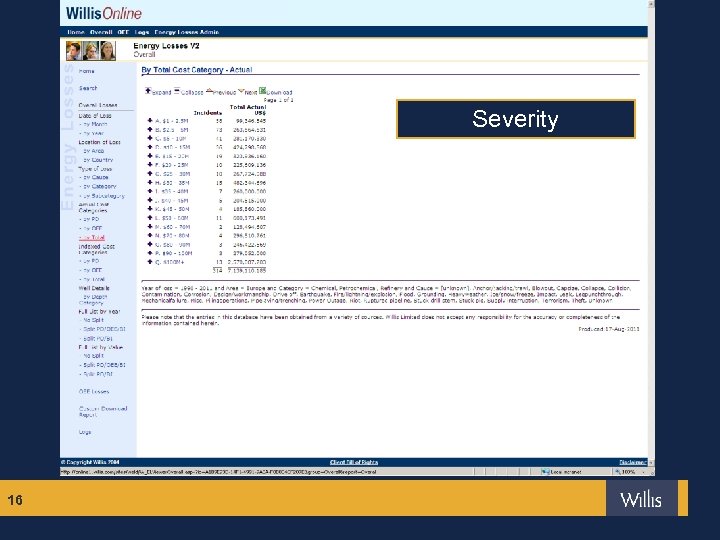Screen dimensions: 720x540
Task: Select Actual Cost Categories by OEE
Action: click(x=92, y=229)
